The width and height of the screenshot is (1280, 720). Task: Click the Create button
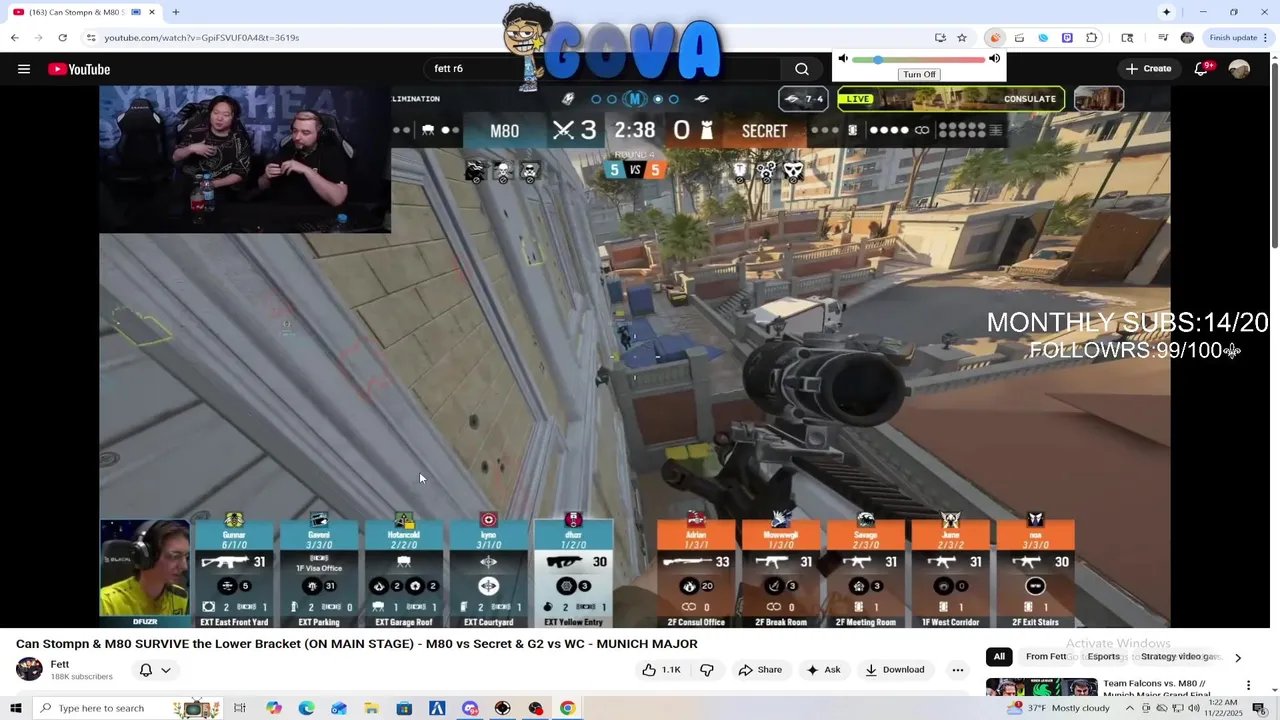1148,69
